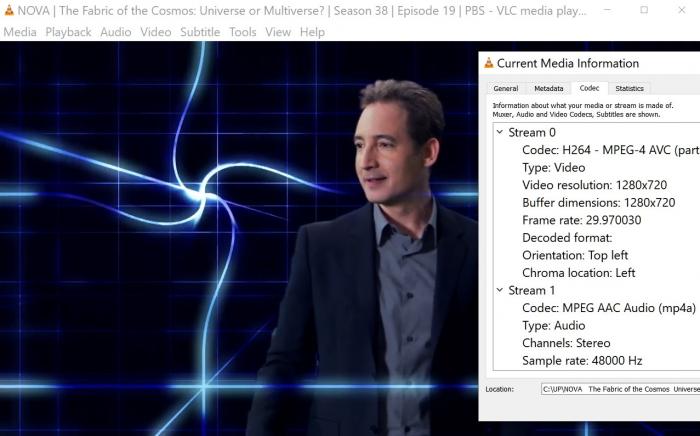Select 'Orientation: Top left' row
Image resolution: width=700 pixels, height=436 pixels.
[x=575, y=255]
